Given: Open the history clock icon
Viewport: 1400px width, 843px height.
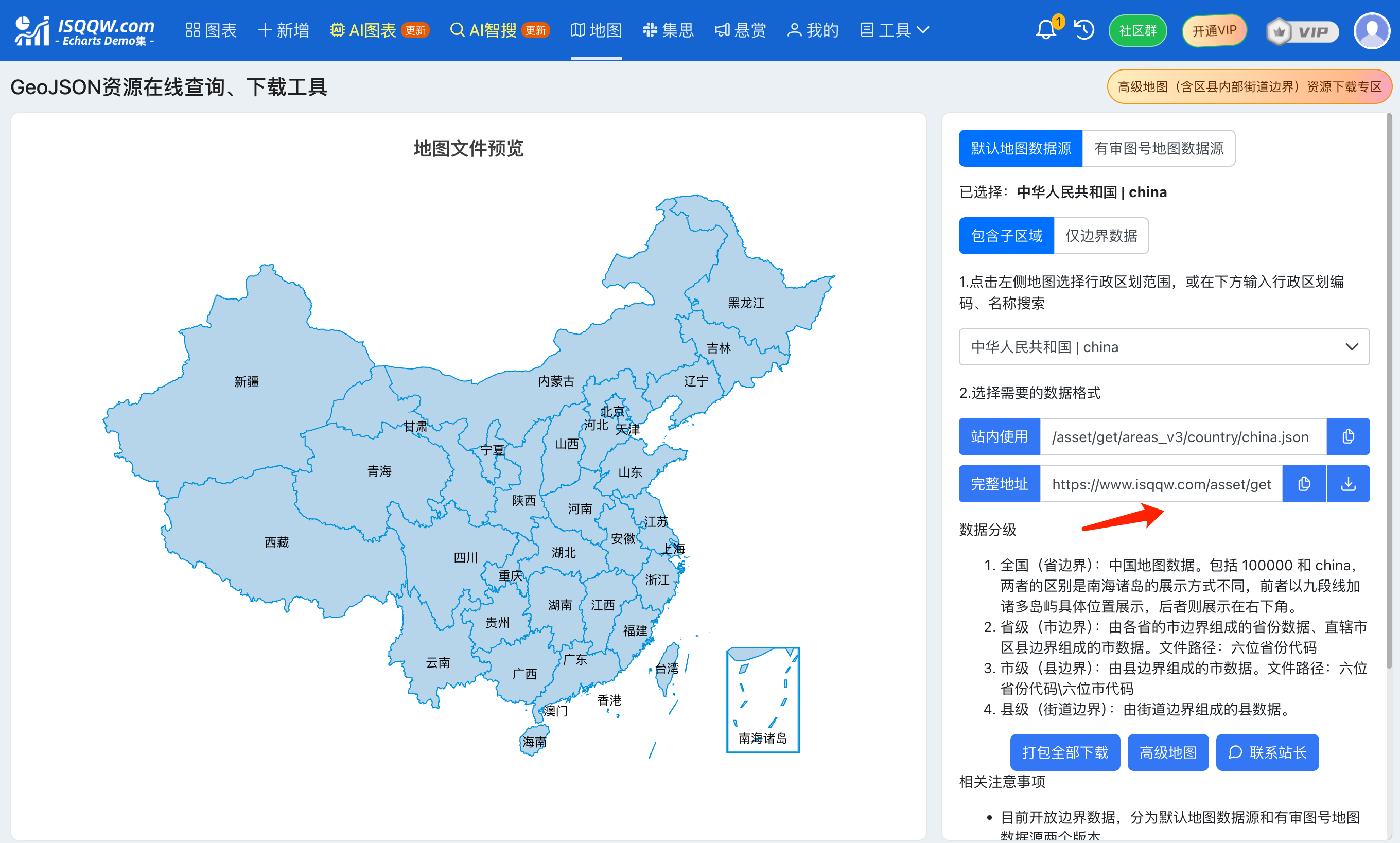Looking at the screenshot, I should coord(1084,29).
